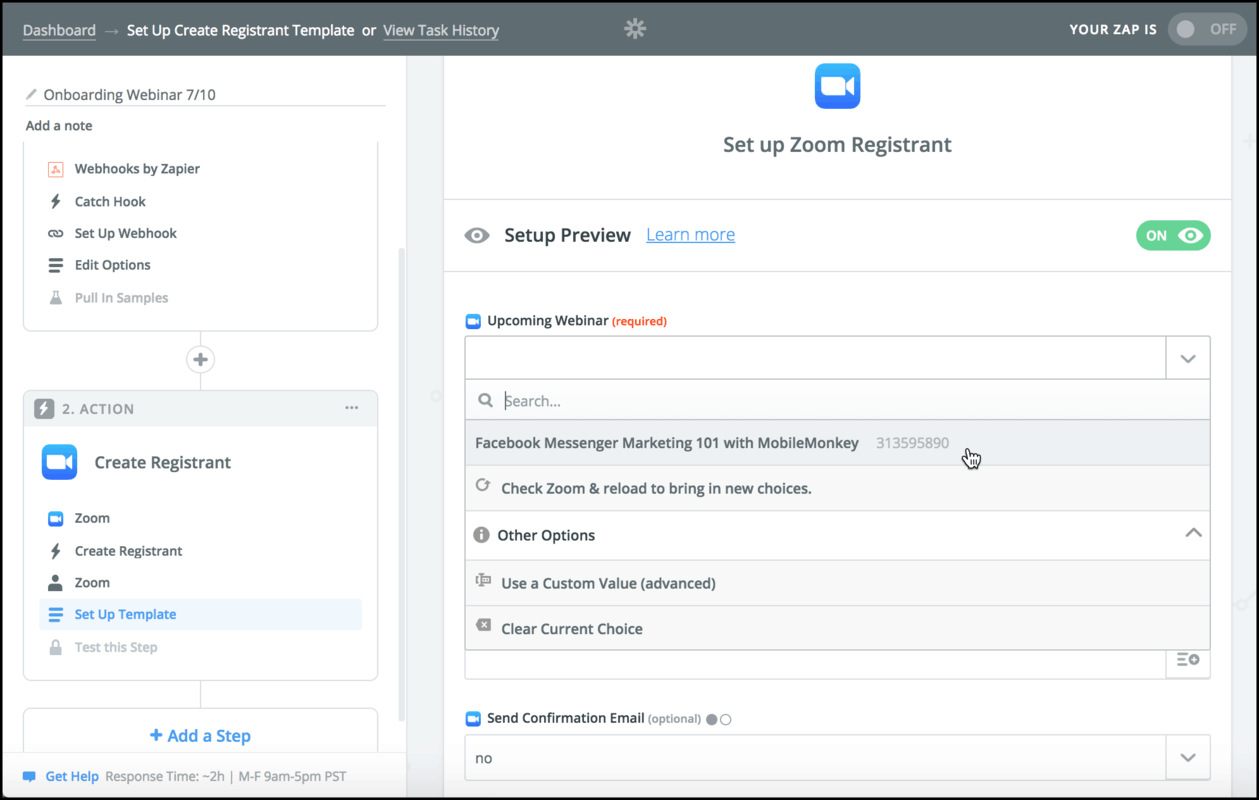Click the lines icon beside Edit Options
The height and width of the screenshot is (800, 1259).
56,265
